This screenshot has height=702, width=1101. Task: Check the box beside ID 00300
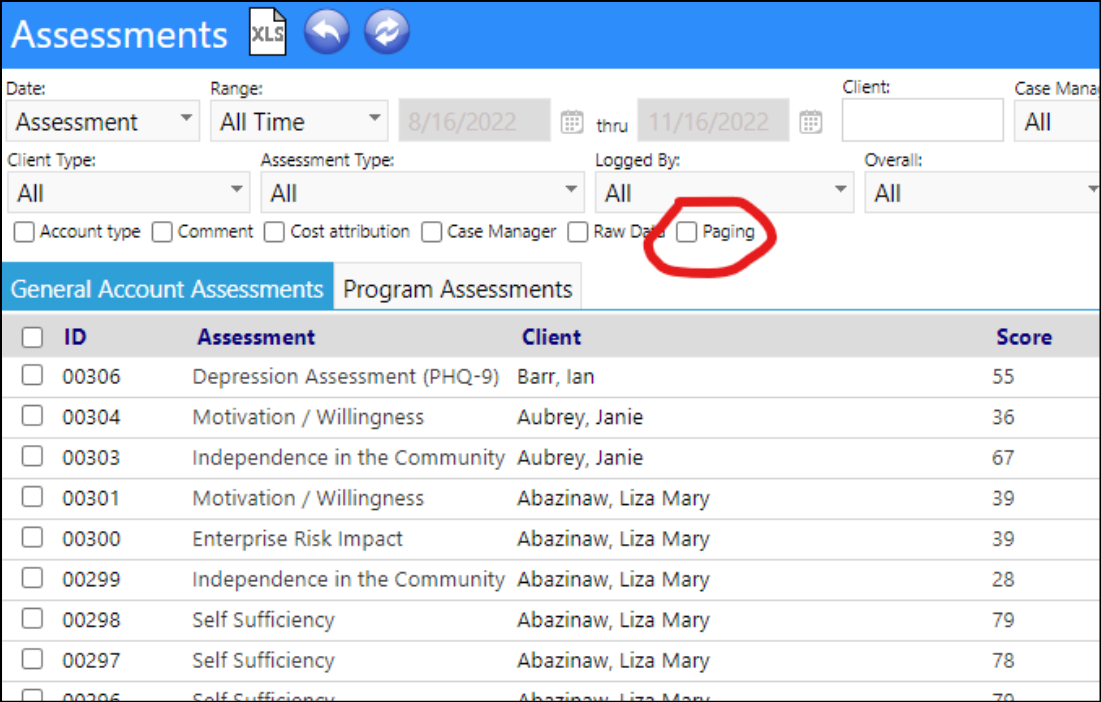(x=32, y=538)
